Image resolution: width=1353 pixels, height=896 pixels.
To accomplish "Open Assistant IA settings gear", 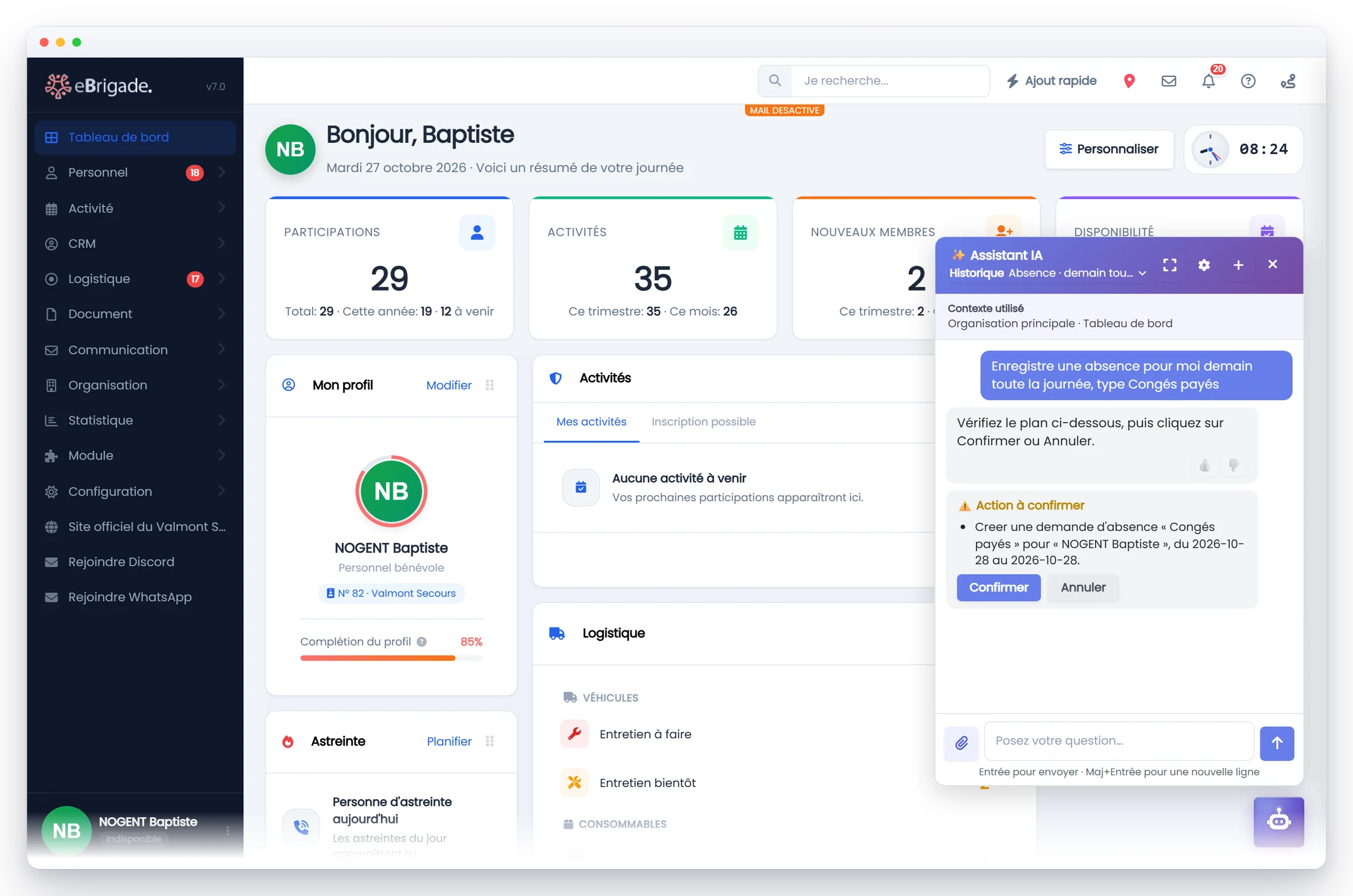I will click(1204, 265).
